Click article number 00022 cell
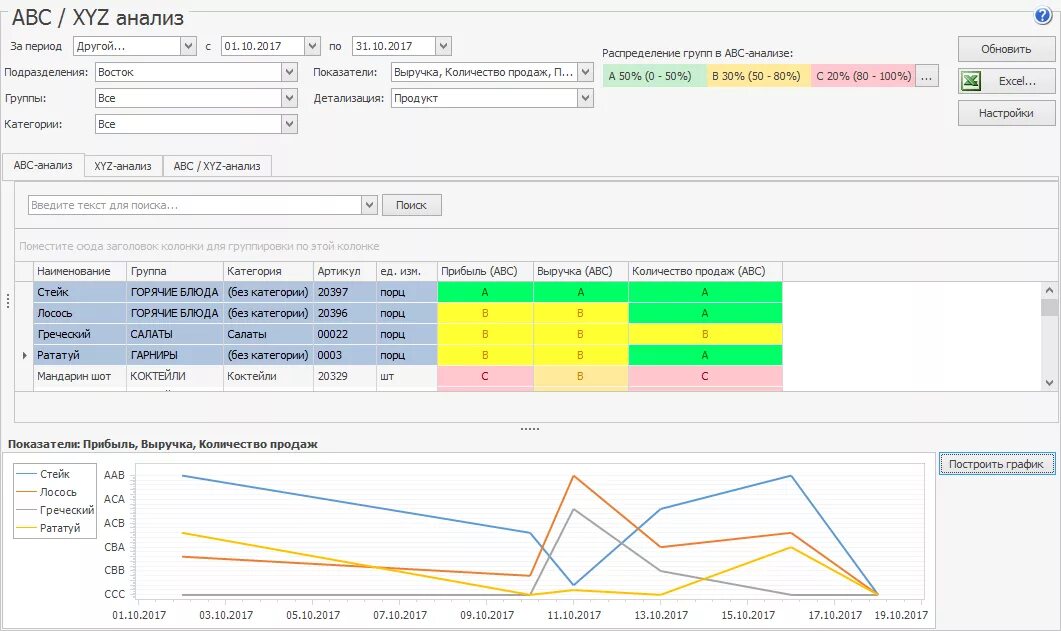The width and height of the screenshot is (1061, 631). point(344,334)
